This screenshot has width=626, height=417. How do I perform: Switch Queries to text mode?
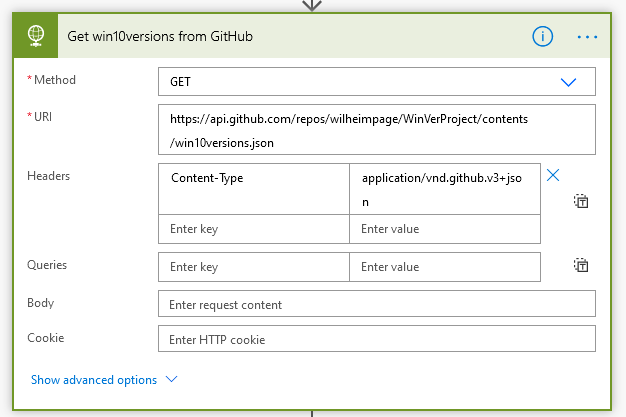click(581, 265)
